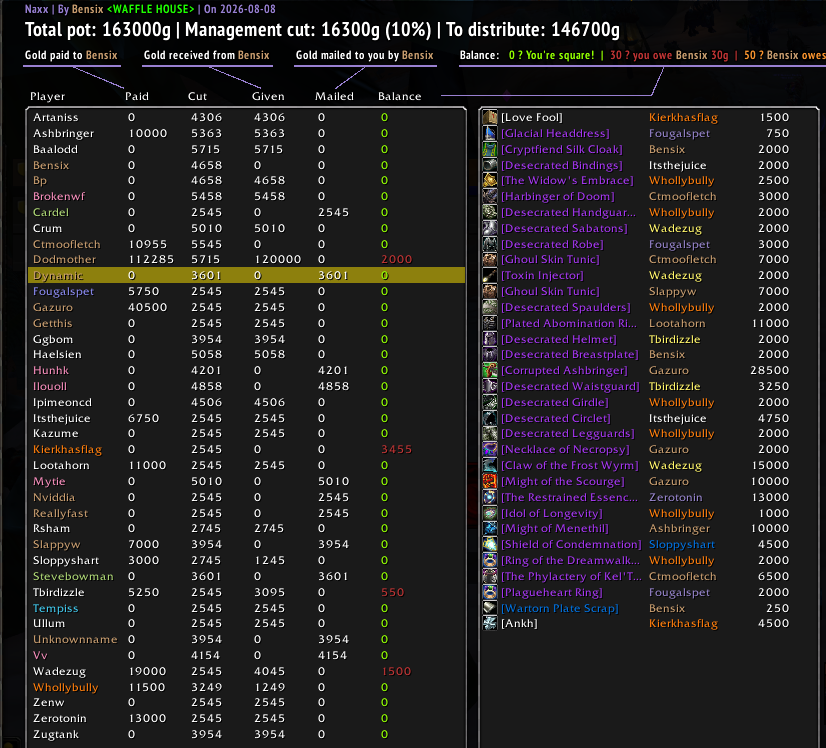Click buyer Lootahorn in the item list
The image size is (826, 748).
677,323
